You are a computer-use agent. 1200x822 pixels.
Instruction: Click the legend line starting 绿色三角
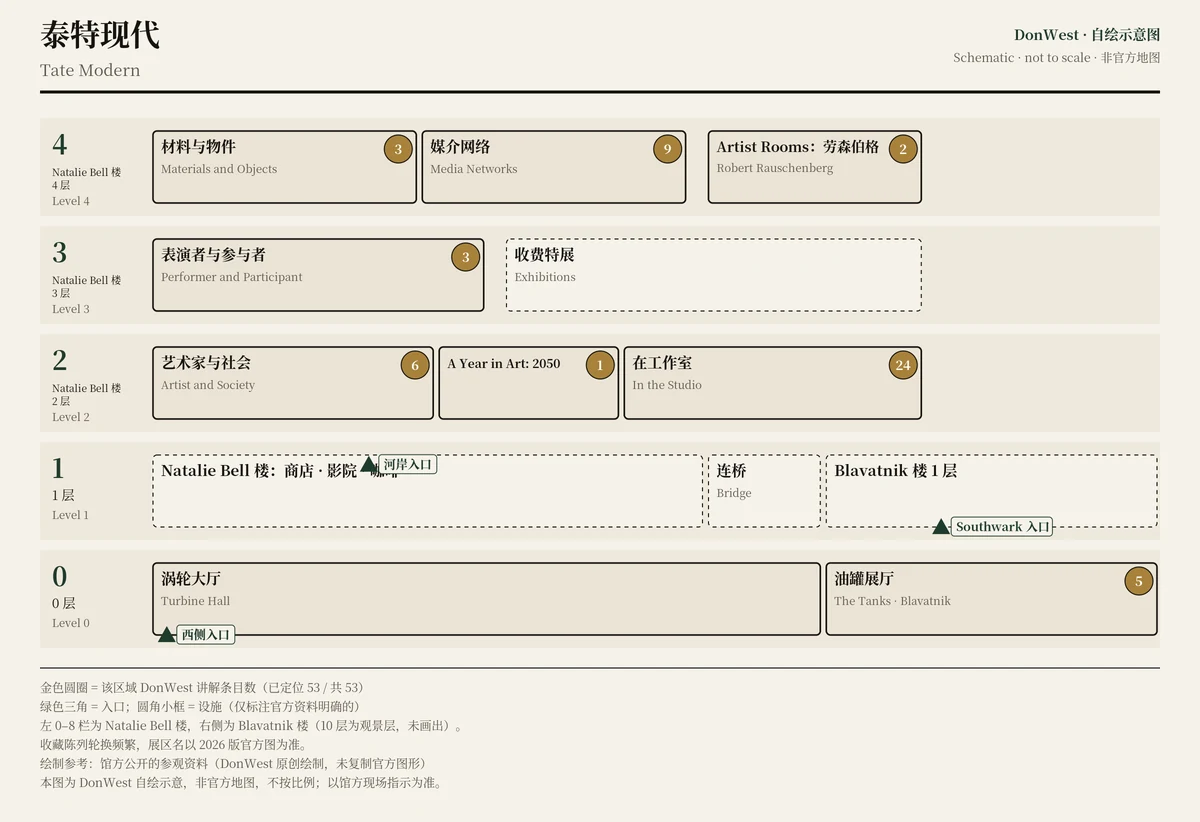click(200, 707)
